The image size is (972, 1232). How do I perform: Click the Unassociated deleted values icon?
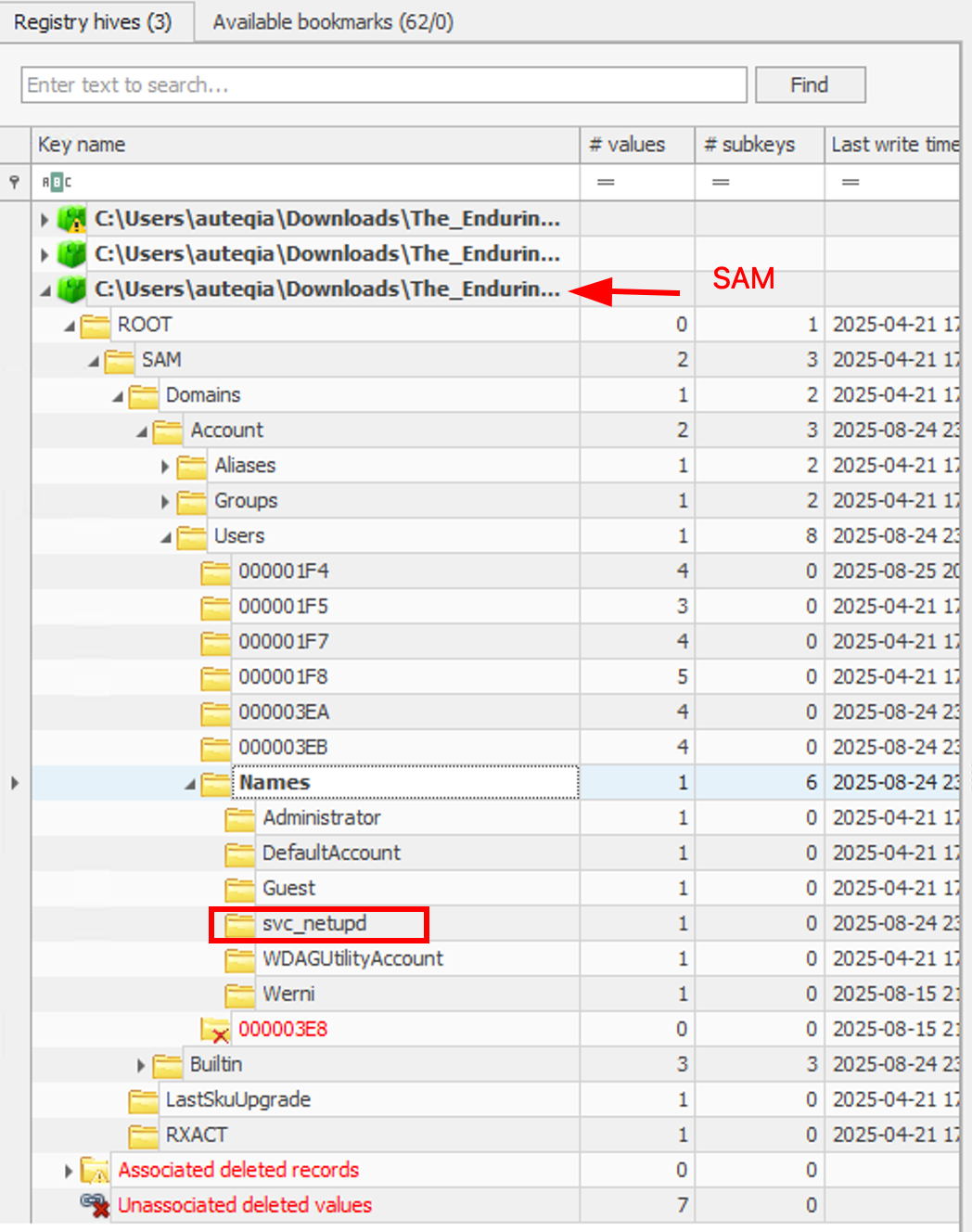[95, 1205]
